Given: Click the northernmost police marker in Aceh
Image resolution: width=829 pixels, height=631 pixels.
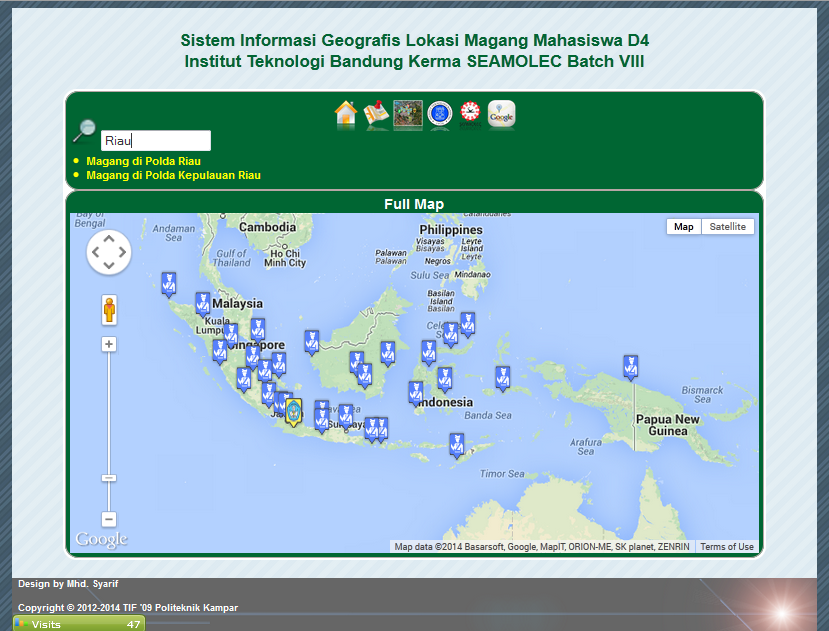Looking at the screenshot, I should pos(169,284).
